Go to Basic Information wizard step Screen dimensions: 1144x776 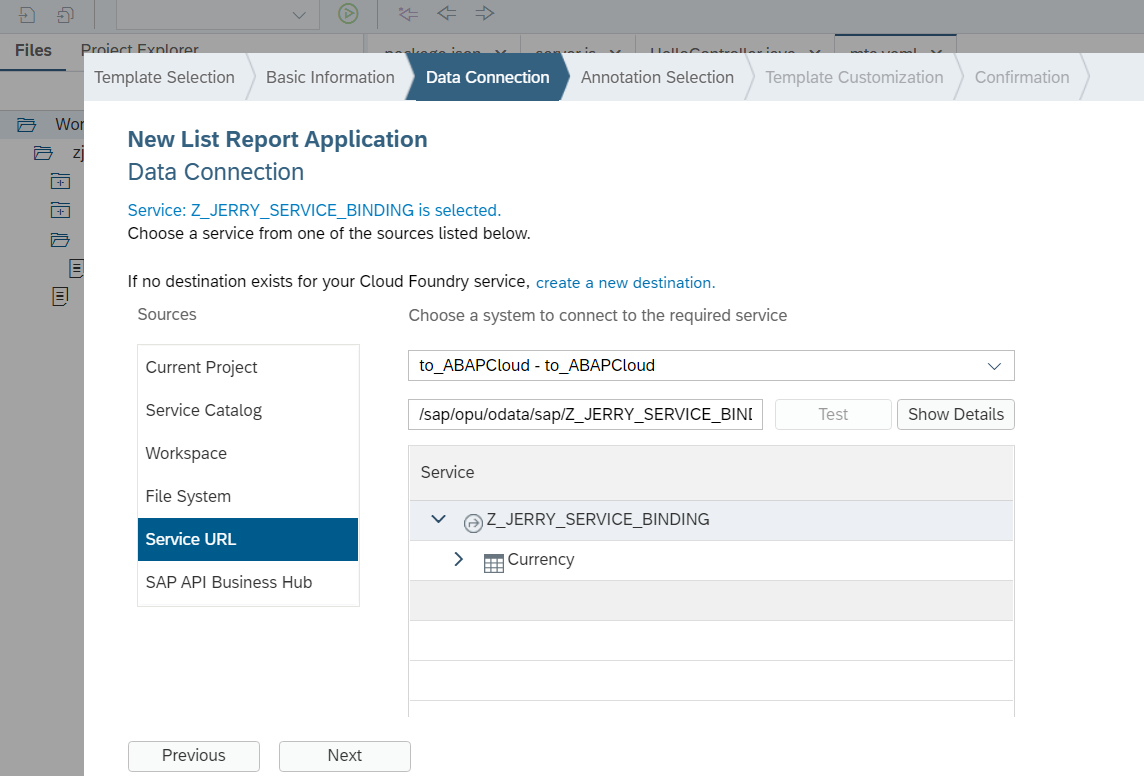pyautogui.click(x=330, y=77)
